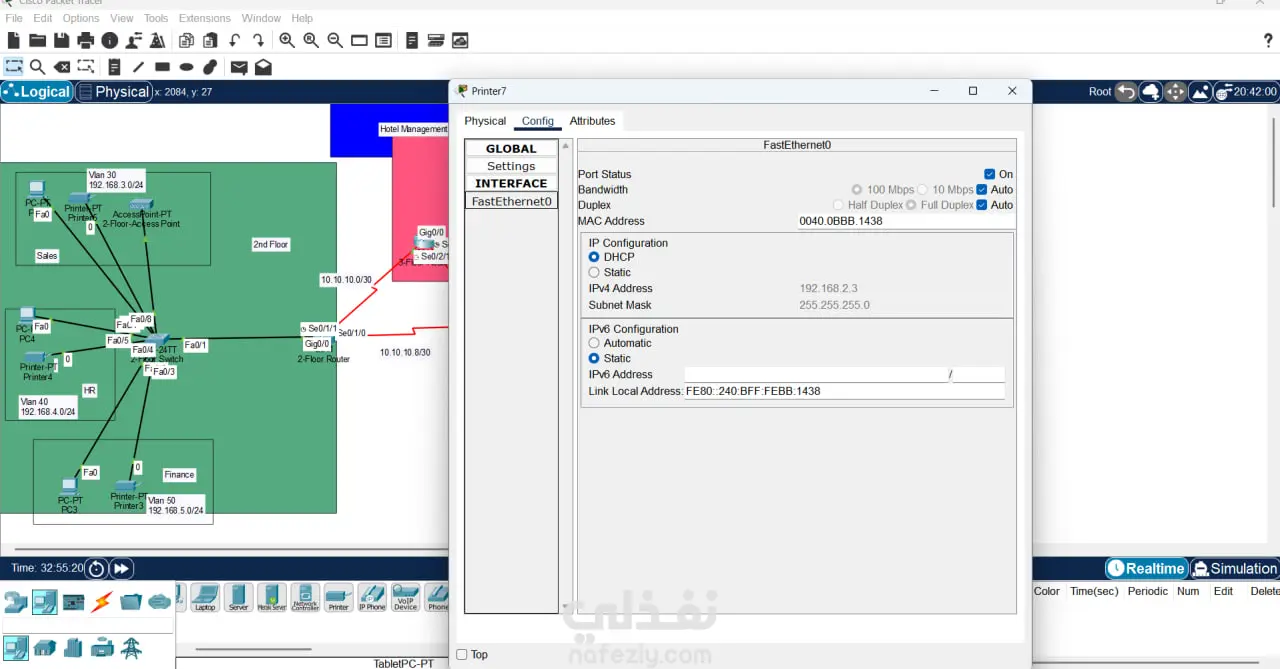Pick the Delete tool
The image size is (1280, 669).
pyautogui.click(x=62, y=67)
